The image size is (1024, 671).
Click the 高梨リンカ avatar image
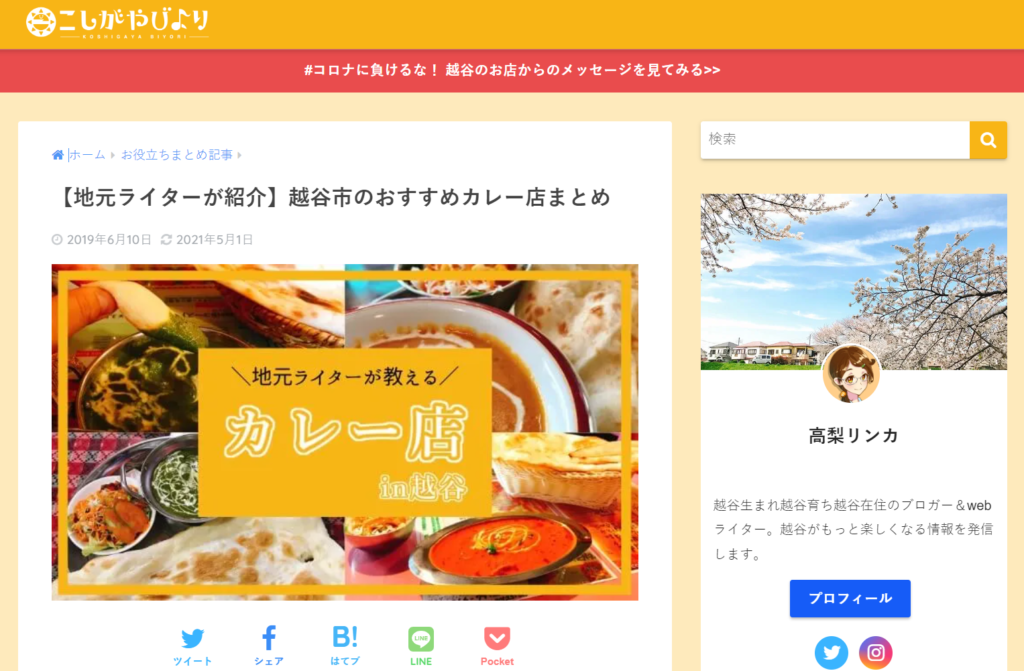[x=851, y=374]
